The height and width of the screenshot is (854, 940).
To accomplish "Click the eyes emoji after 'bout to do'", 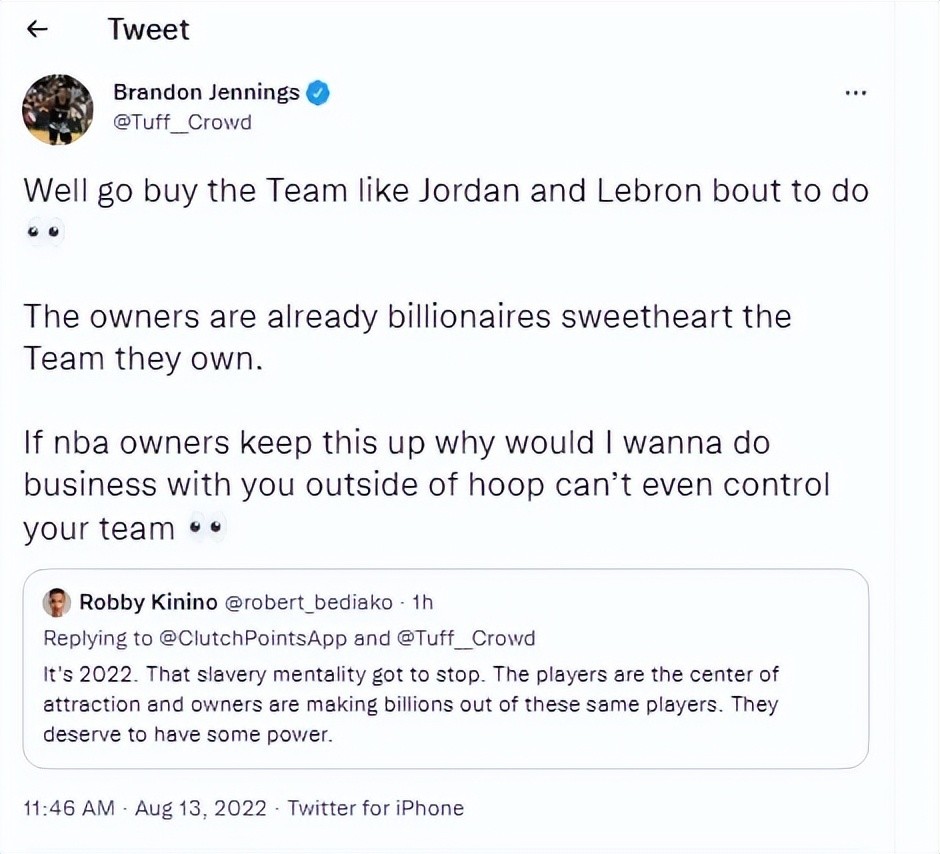I will click(45, 233).
